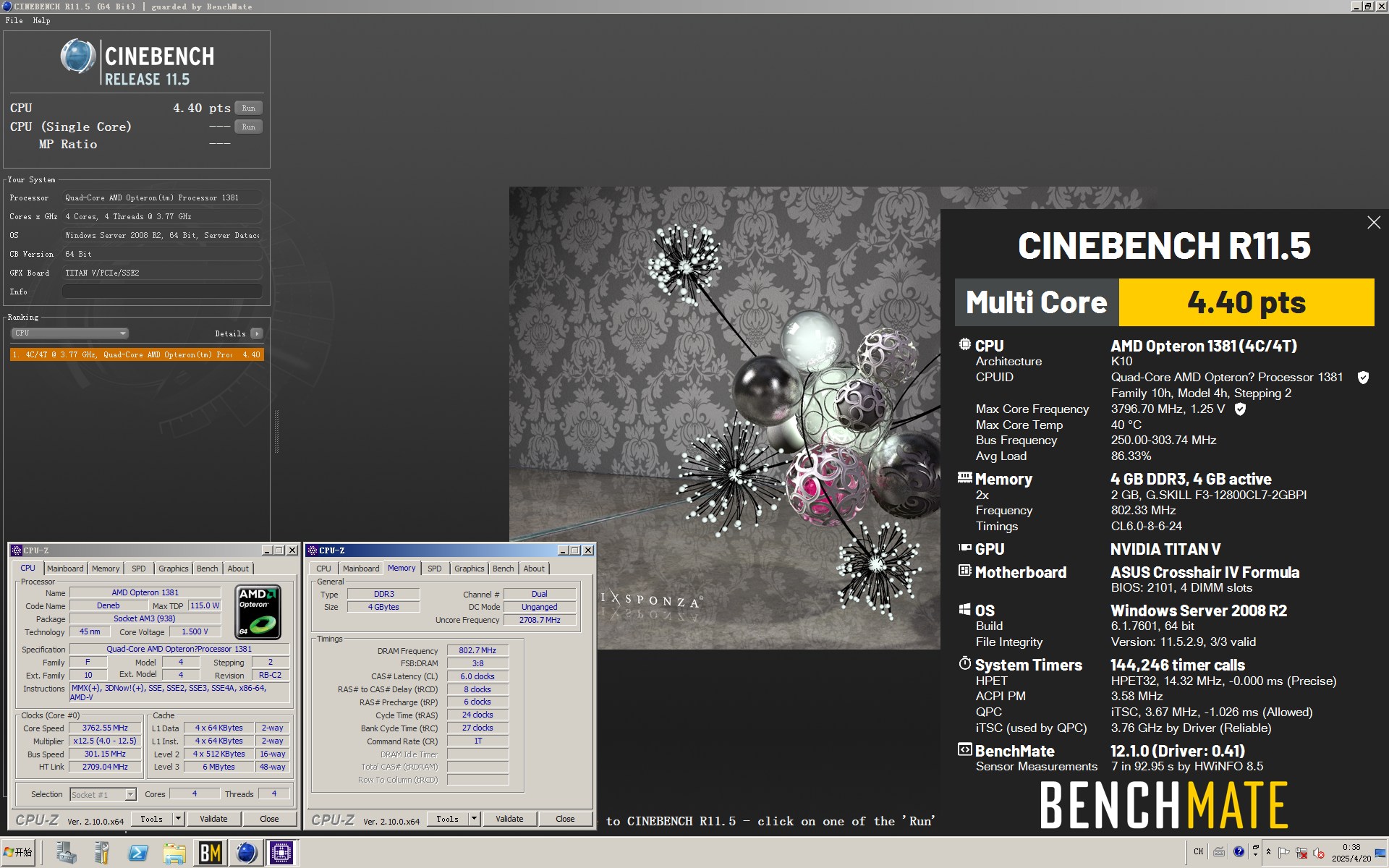Switch to CPU-Z via purple chip taskbar icon
The height and width of the screenshot is (868, 1389).
(281, 853)
